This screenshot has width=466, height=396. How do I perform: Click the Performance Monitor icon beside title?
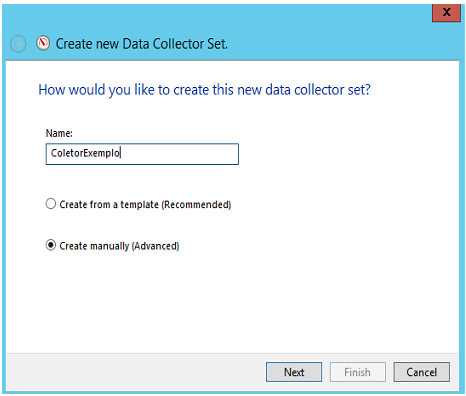(43, 43)
